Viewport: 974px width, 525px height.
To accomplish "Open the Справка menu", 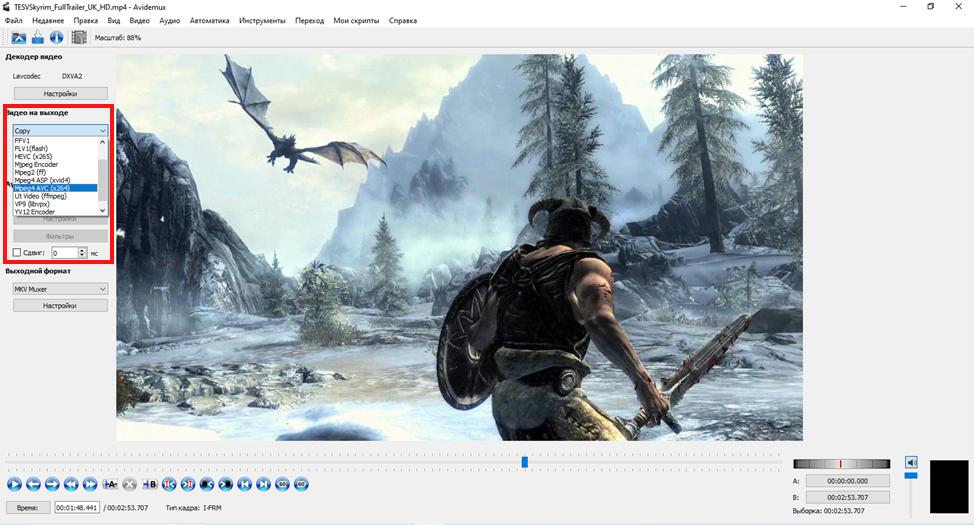I will 403,21.
